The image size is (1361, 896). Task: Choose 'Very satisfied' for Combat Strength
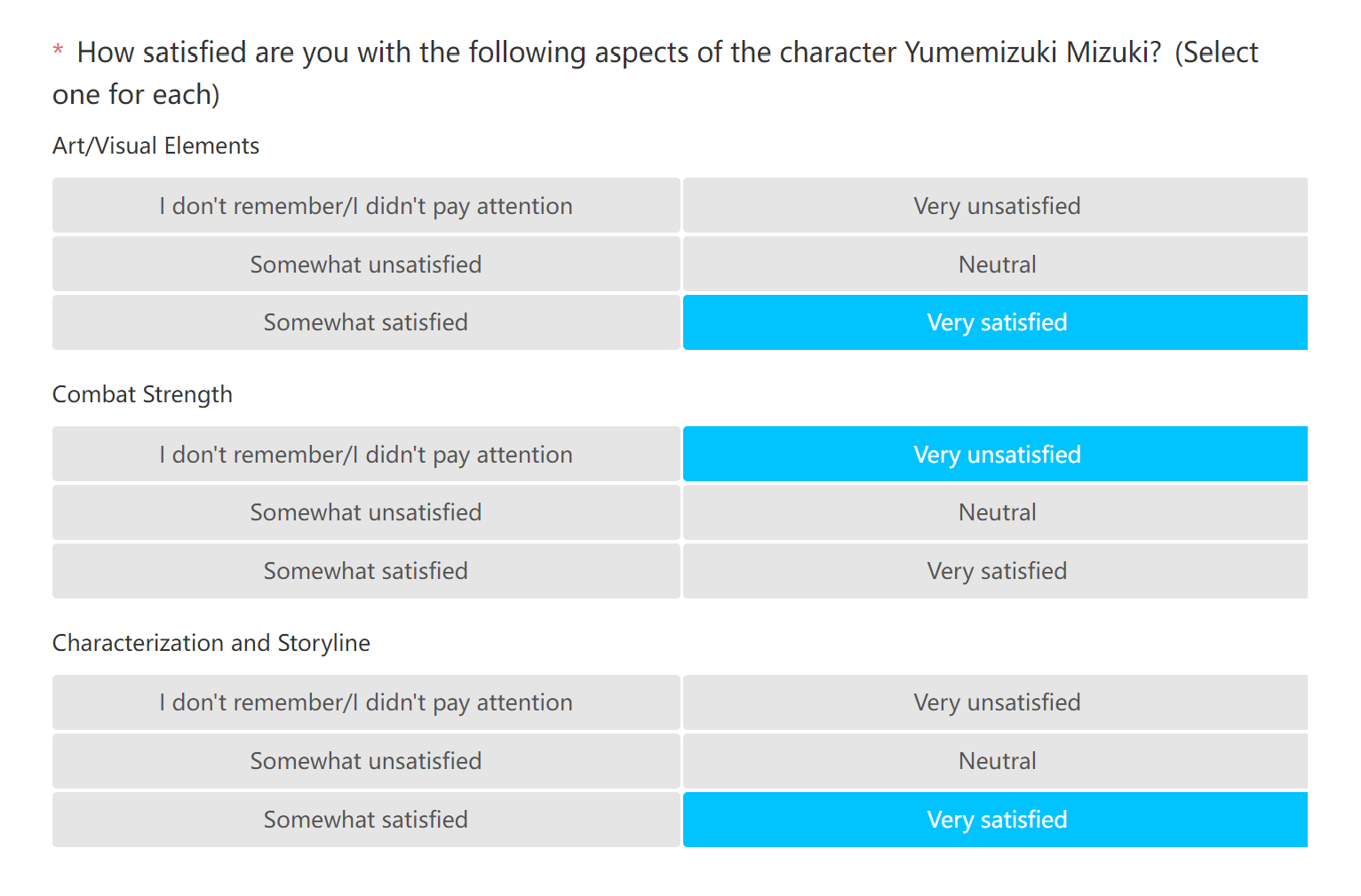click(x=996, y=571)
